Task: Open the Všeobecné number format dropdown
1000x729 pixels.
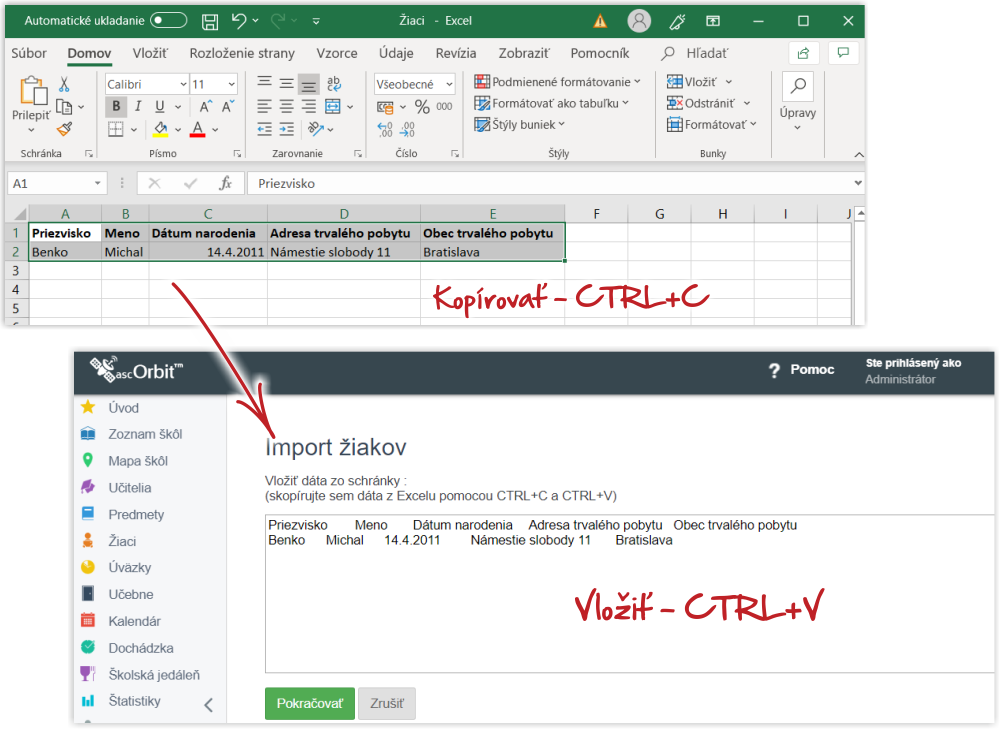Action: click(449, 84)
